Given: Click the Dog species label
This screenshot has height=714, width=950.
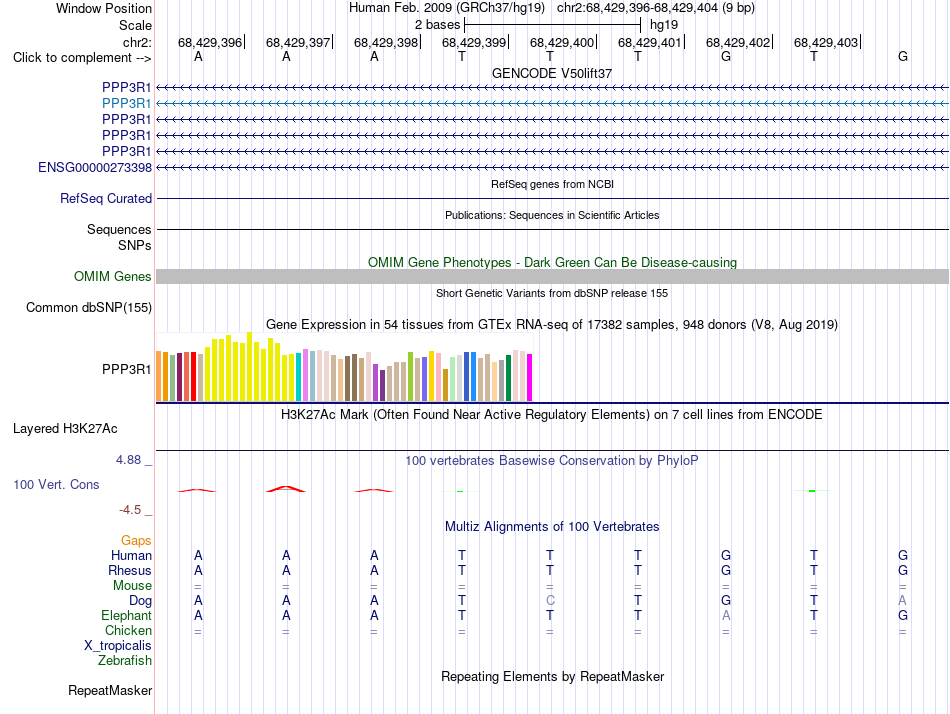Looking at the screenshot, I should point(140,601).
